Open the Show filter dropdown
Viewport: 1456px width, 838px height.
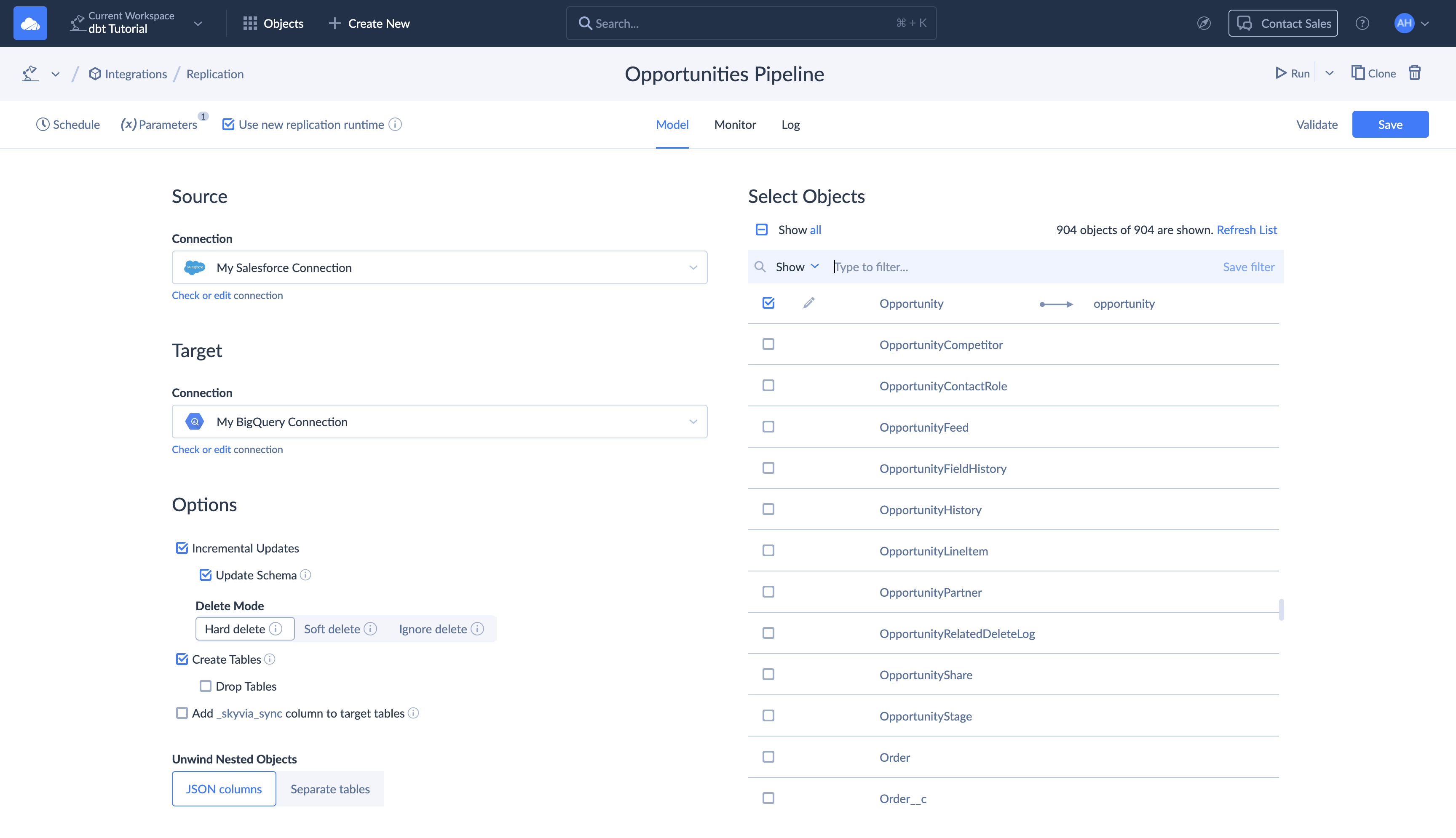pyautogui.click(x=798, y=267)
